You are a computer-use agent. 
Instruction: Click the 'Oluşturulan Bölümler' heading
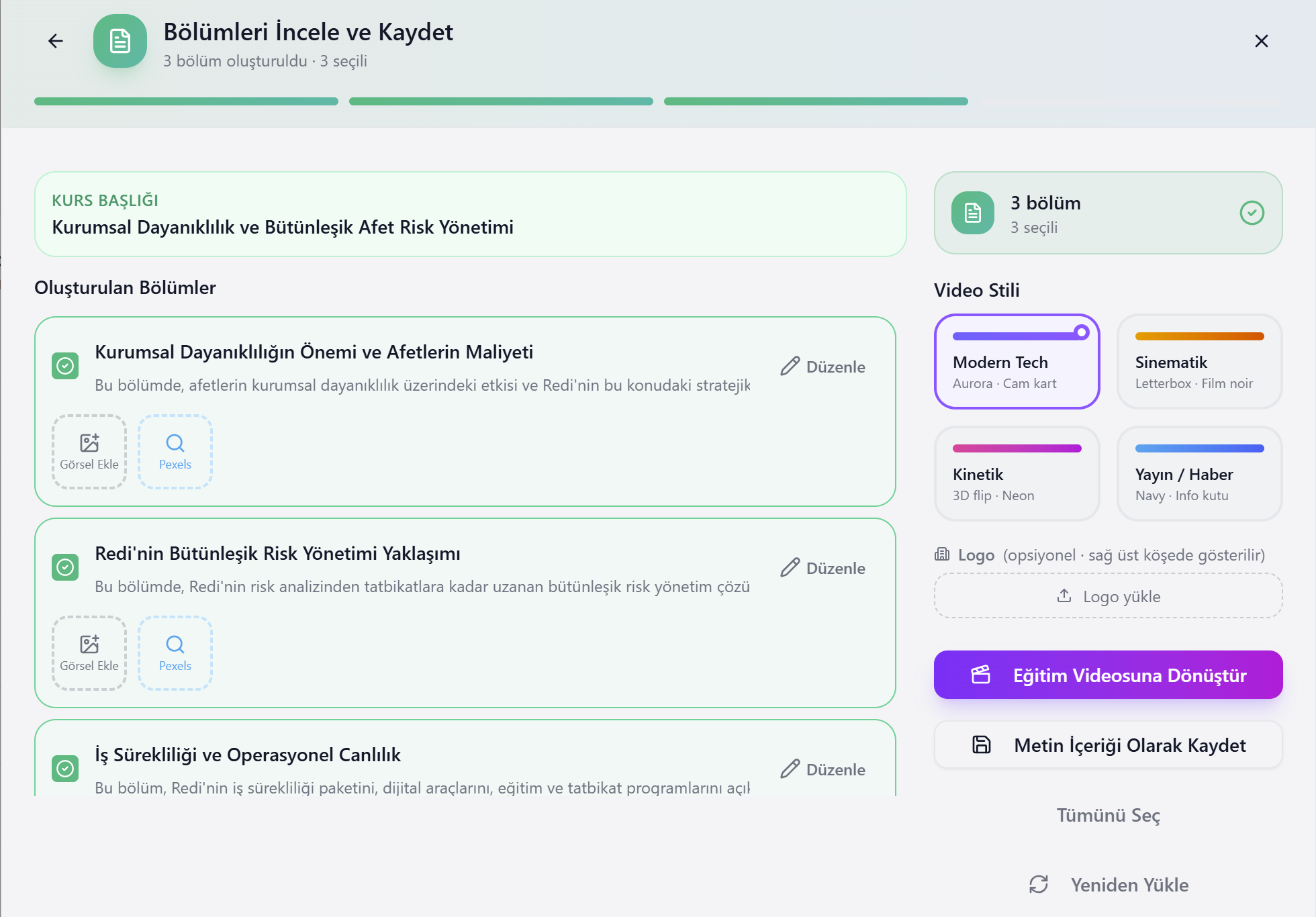125,287
